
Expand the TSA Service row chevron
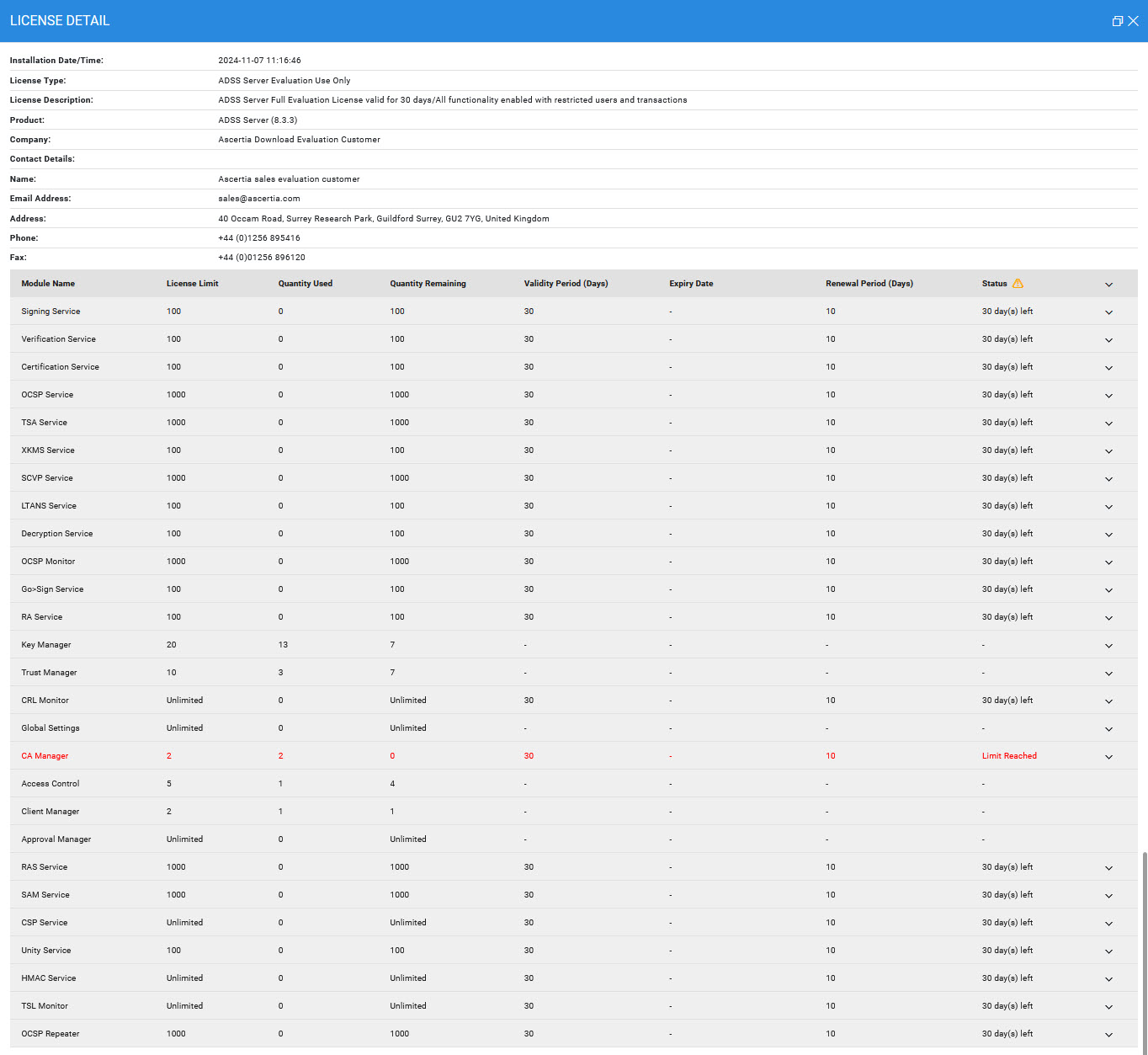[1108, 424]
